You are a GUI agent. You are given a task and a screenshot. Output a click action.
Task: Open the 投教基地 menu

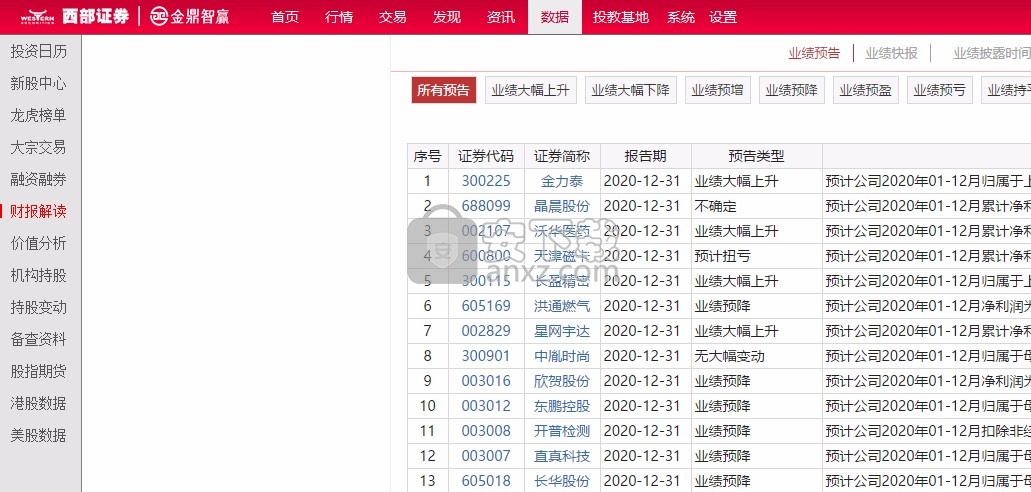[x=621, y=17]
